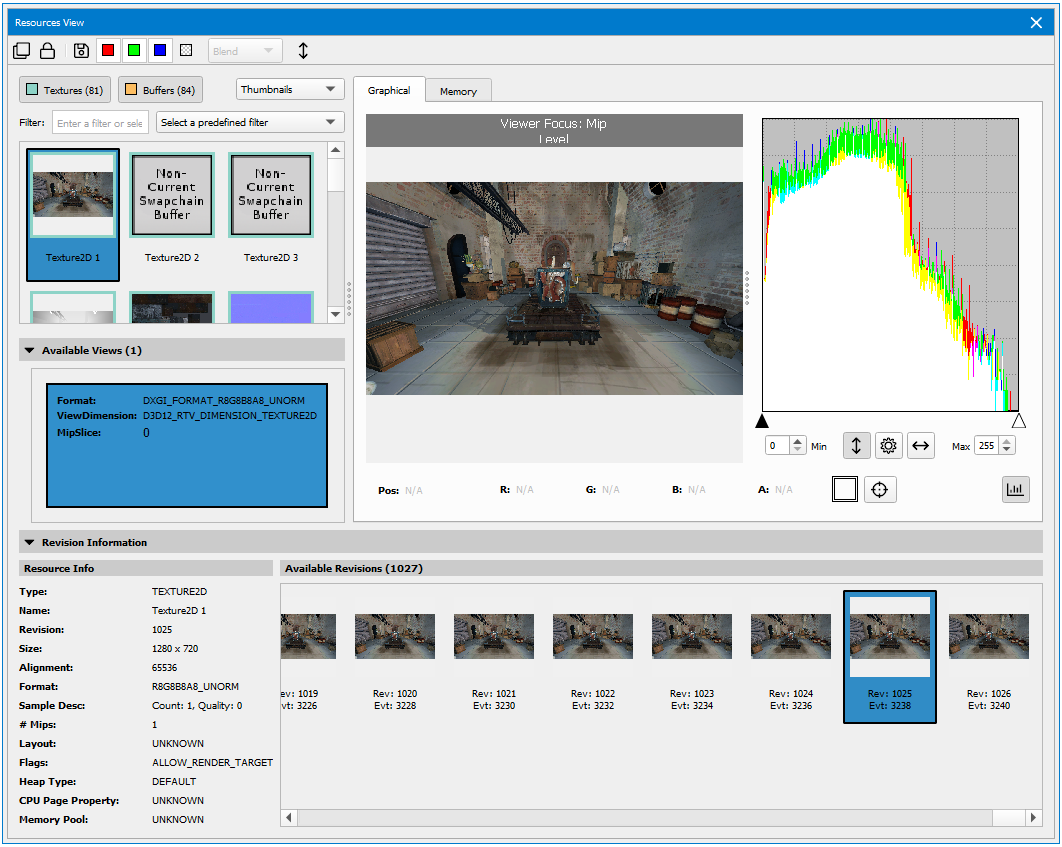Click the Textures (81) button

[65, 91]
